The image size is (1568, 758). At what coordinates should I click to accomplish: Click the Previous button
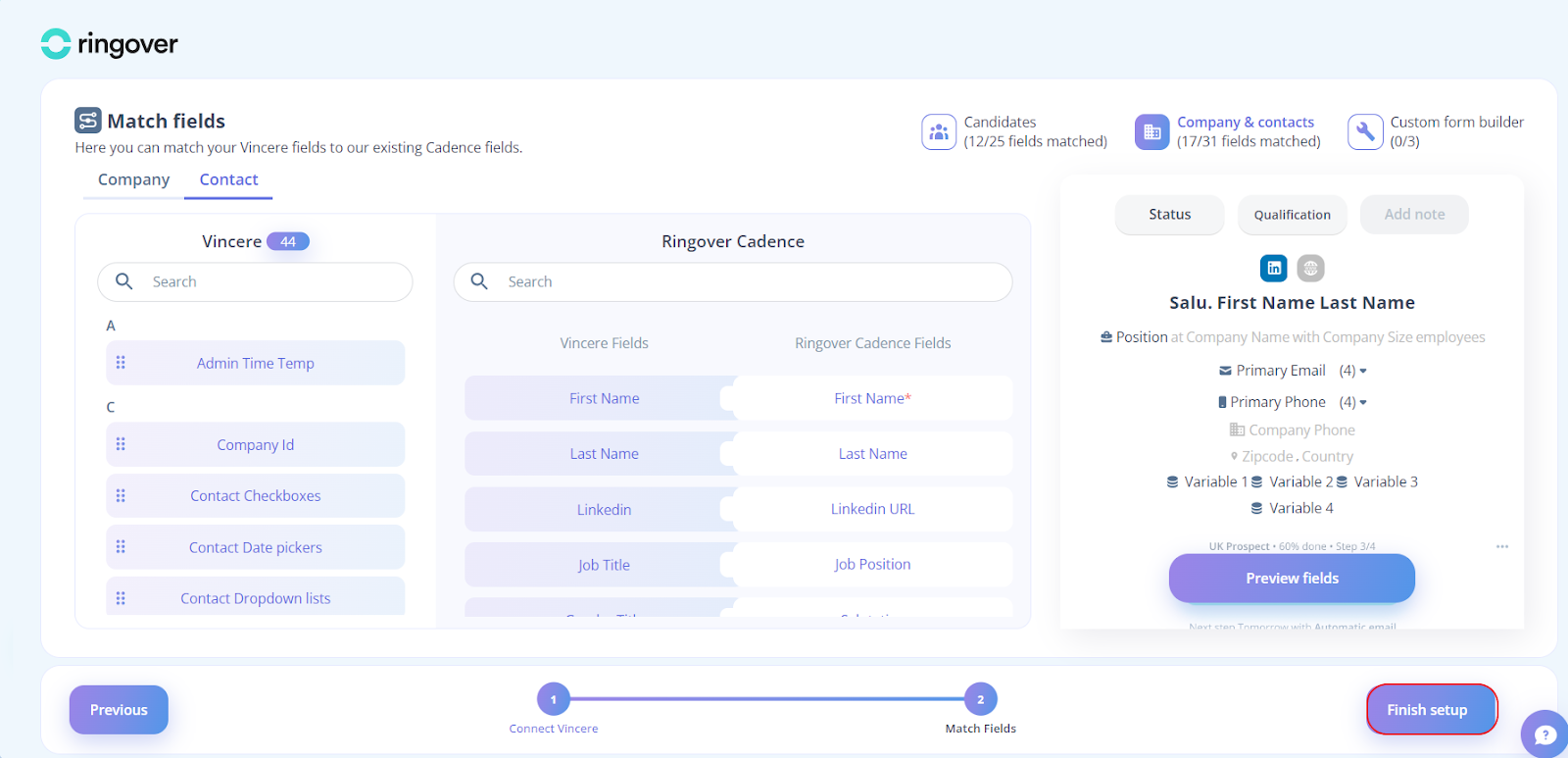point(119,710)
